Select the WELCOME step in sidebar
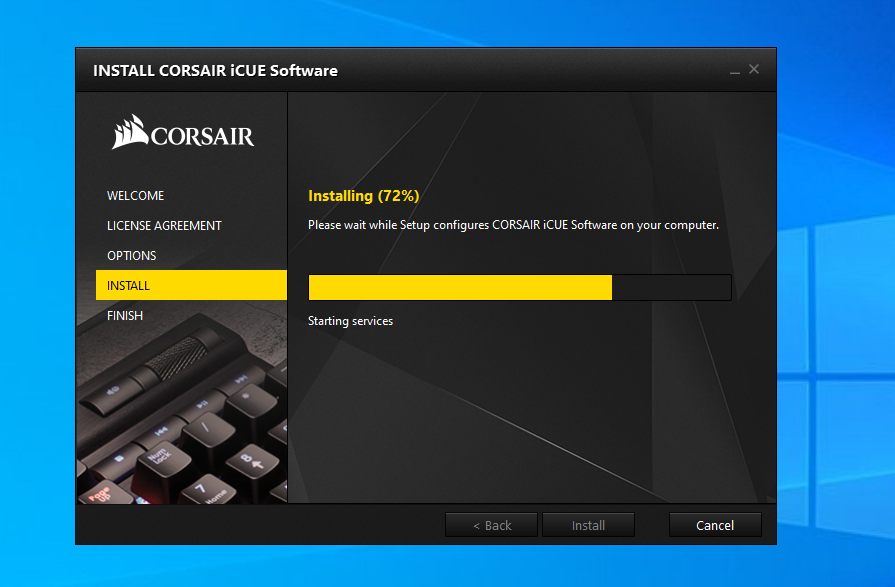The width and height of the screenshot is (895, 587). pyautogui.click(x=135, y=196)
